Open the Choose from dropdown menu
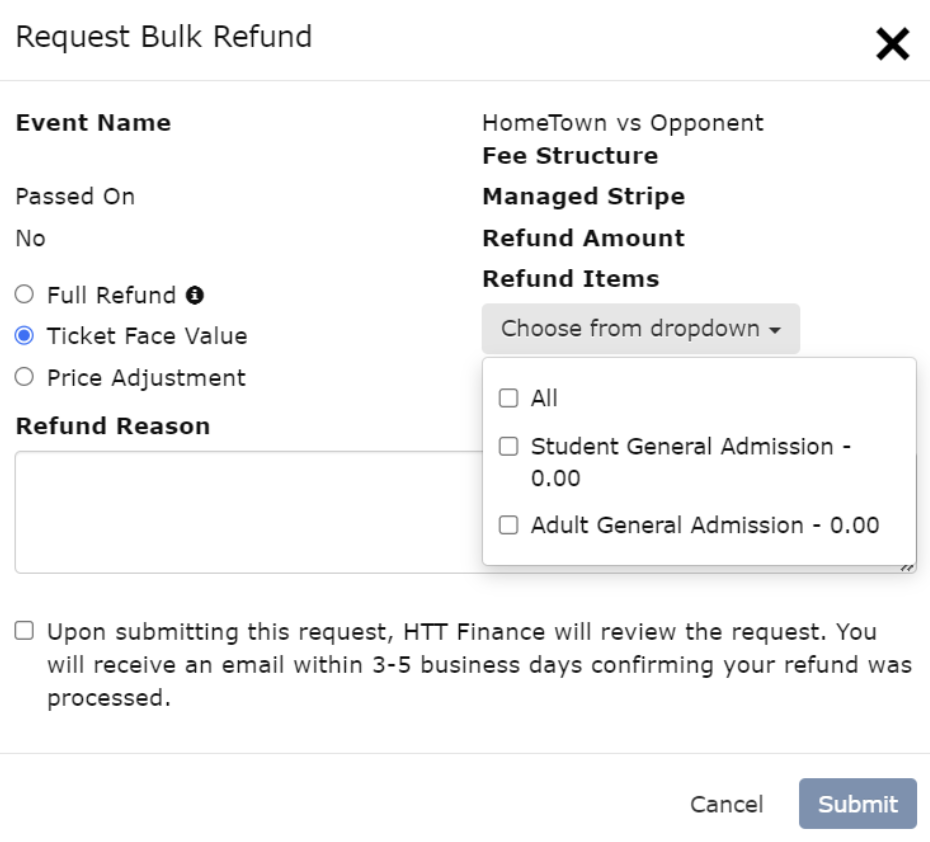Image resolution: width=930 pixels, height=842 pixels. 640,329
